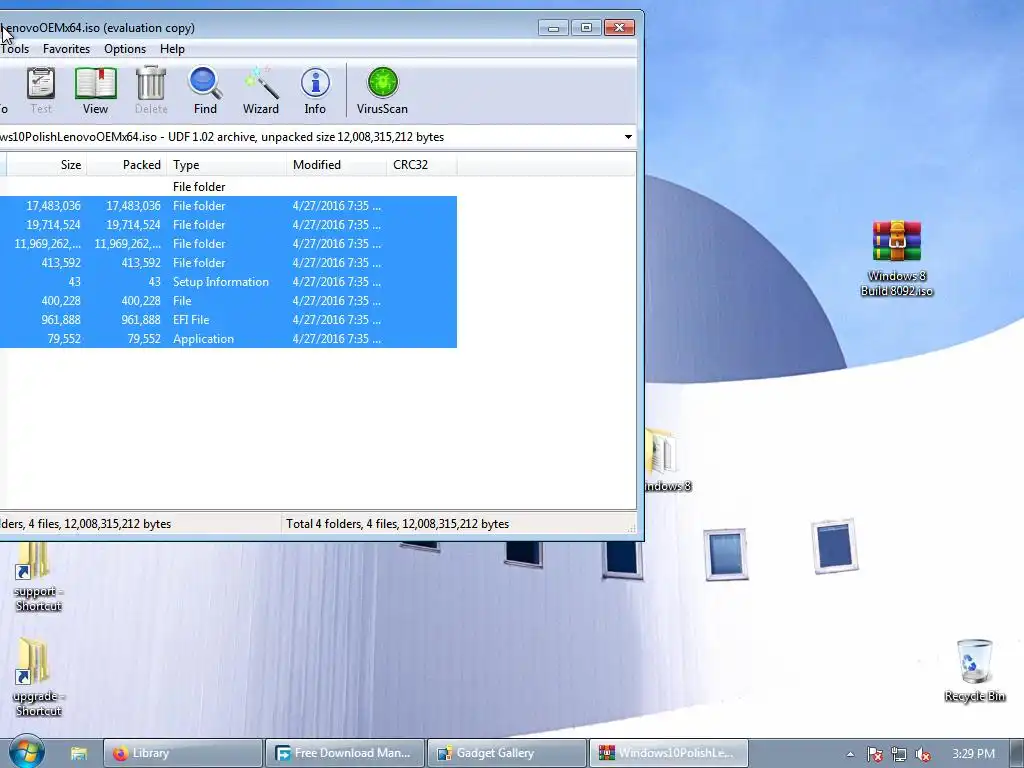
Task: Show hidden tray icons arrow
Action: point(850,754)
